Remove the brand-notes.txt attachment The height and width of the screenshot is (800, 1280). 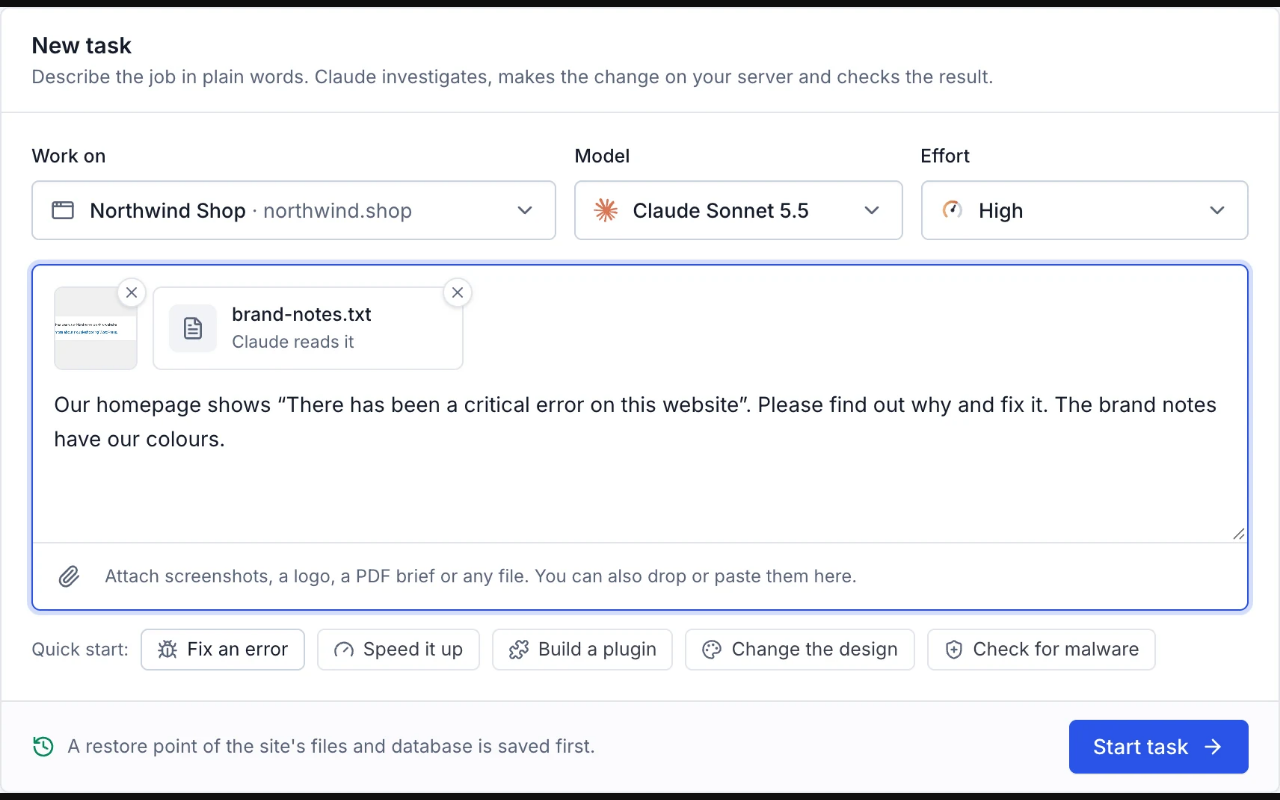tap(457, 293)
